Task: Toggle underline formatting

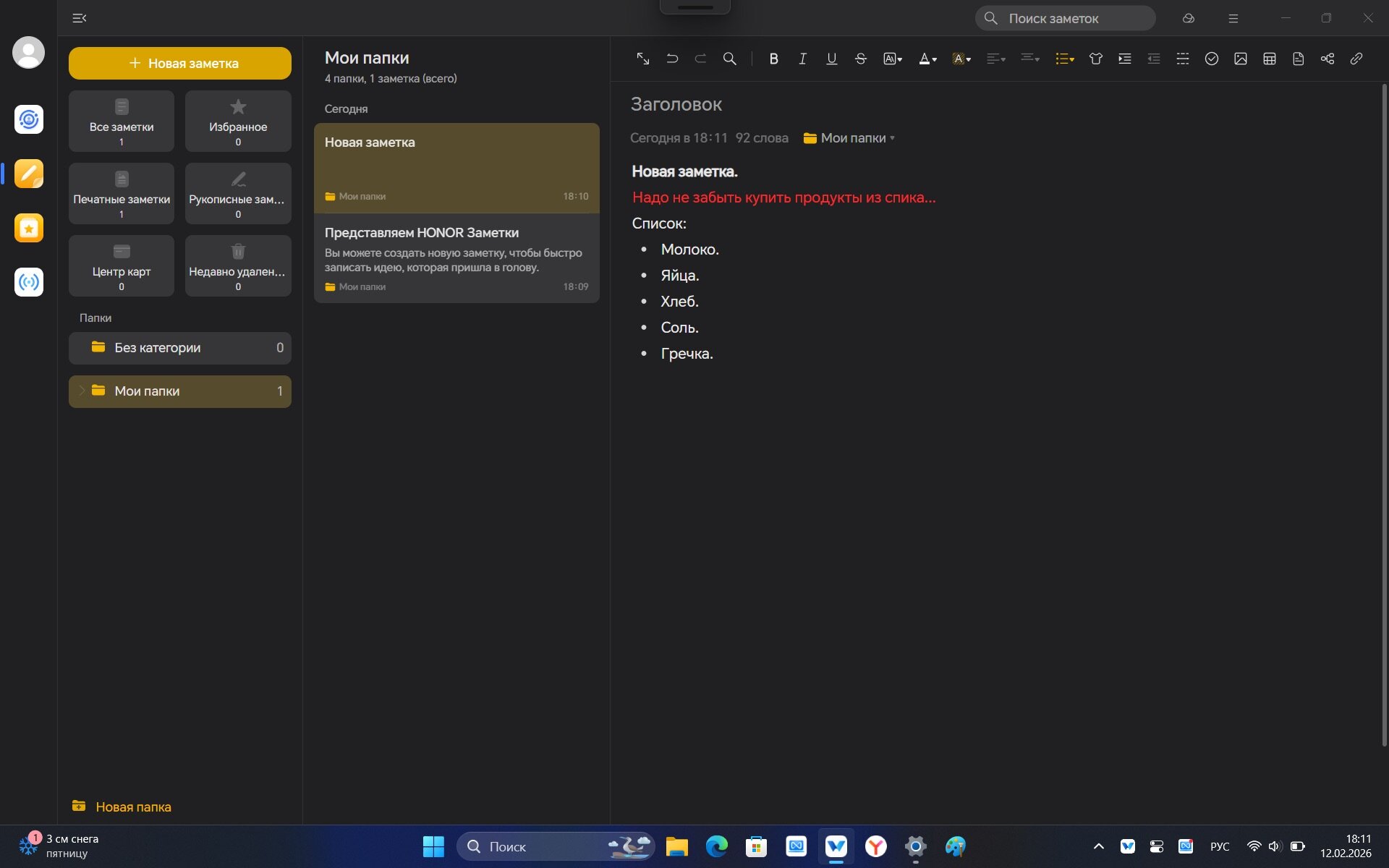Action: coord(831,59)
